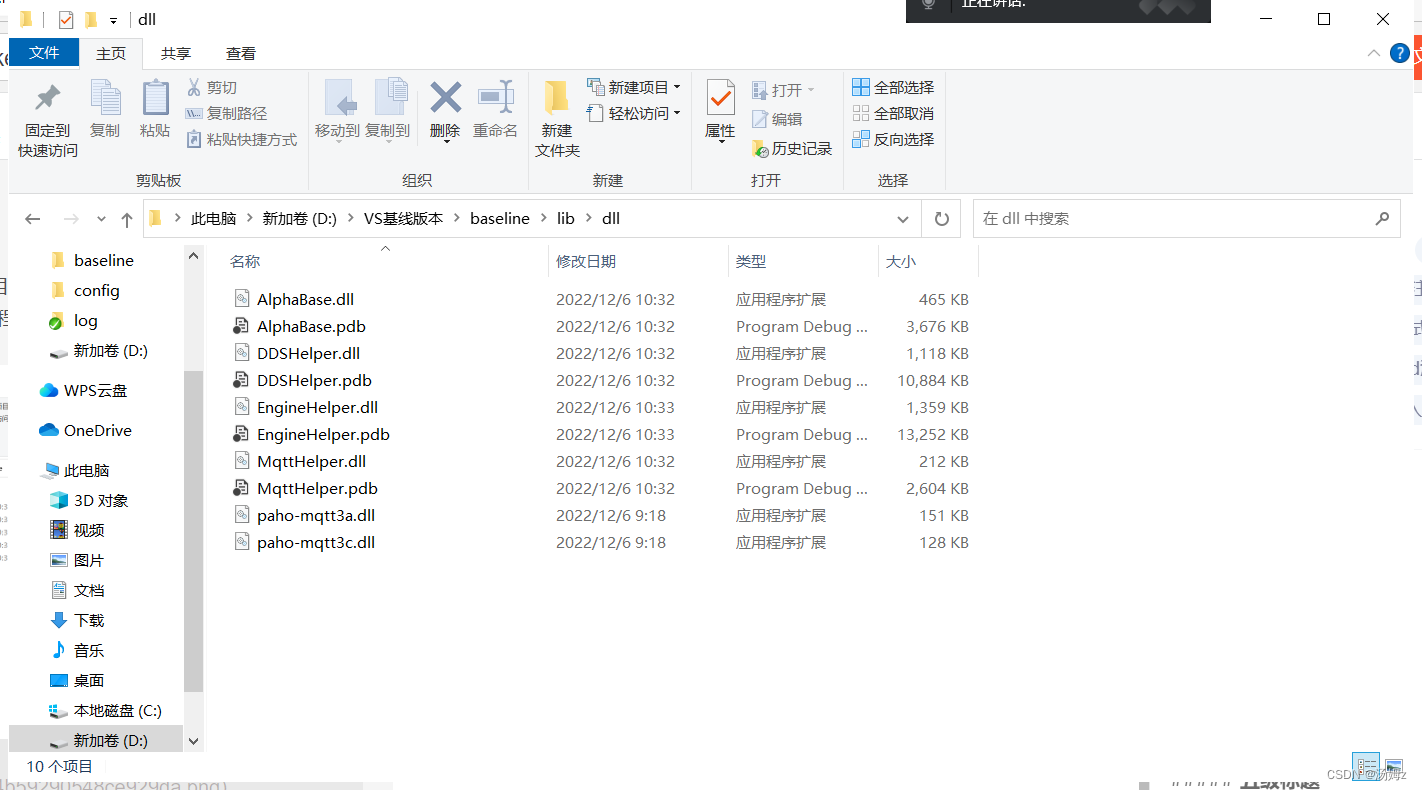The height and width of the screenshot is (790, 1422).
Task: Pin folder to Quick access
Action: [47, 120]
